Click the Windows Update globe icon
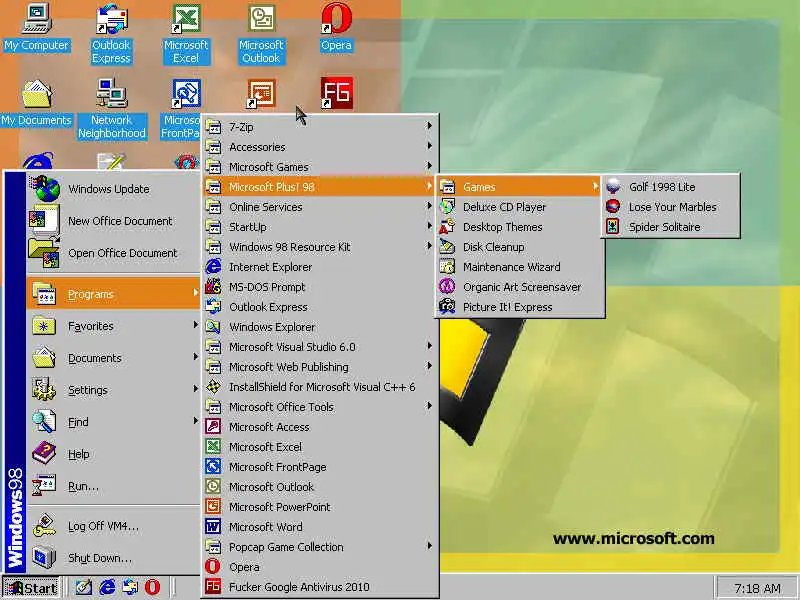800x600 pixels. point(46,188)
